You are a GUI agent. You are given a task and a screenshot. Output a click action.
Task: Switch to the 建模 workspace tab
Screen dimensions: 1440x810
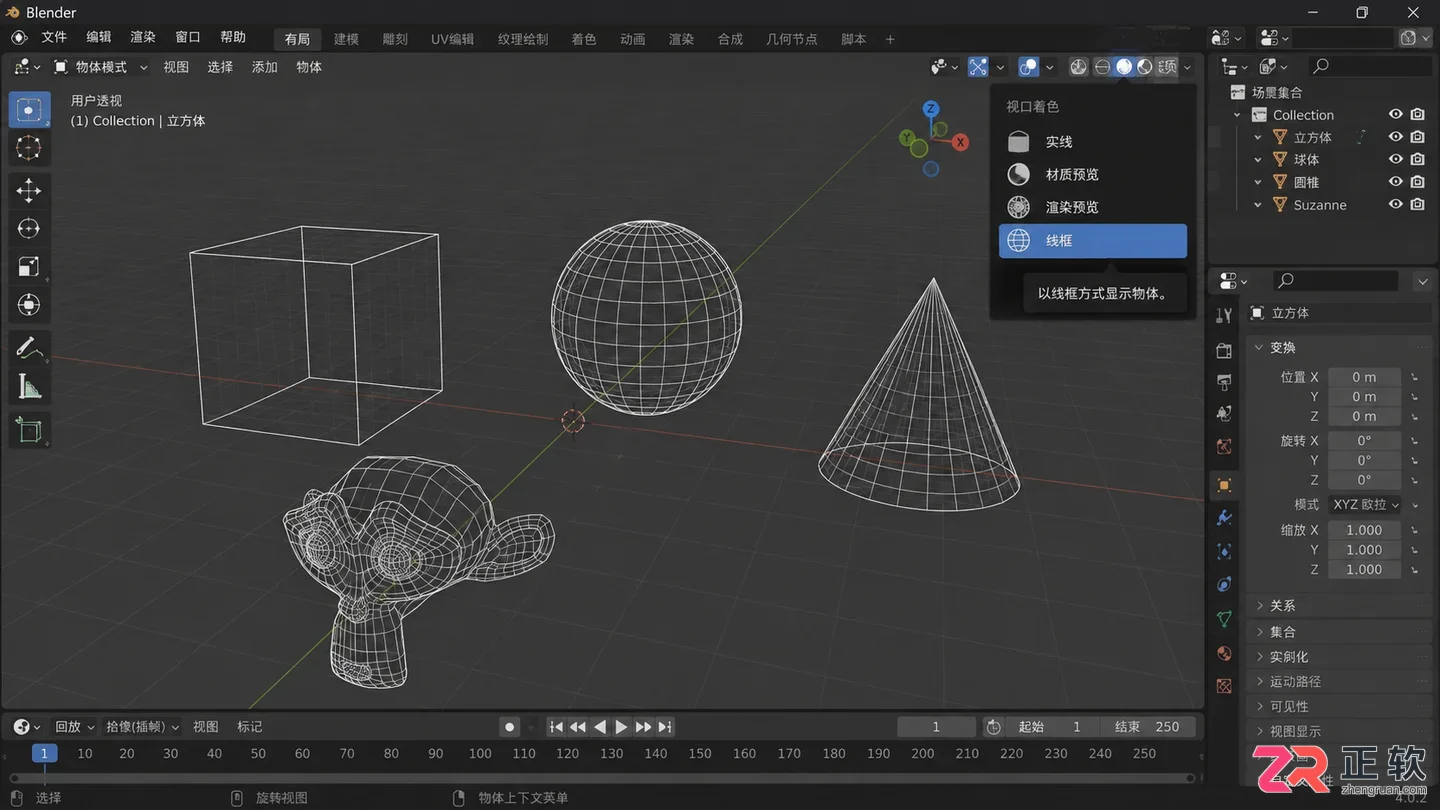tap(346, 39)
